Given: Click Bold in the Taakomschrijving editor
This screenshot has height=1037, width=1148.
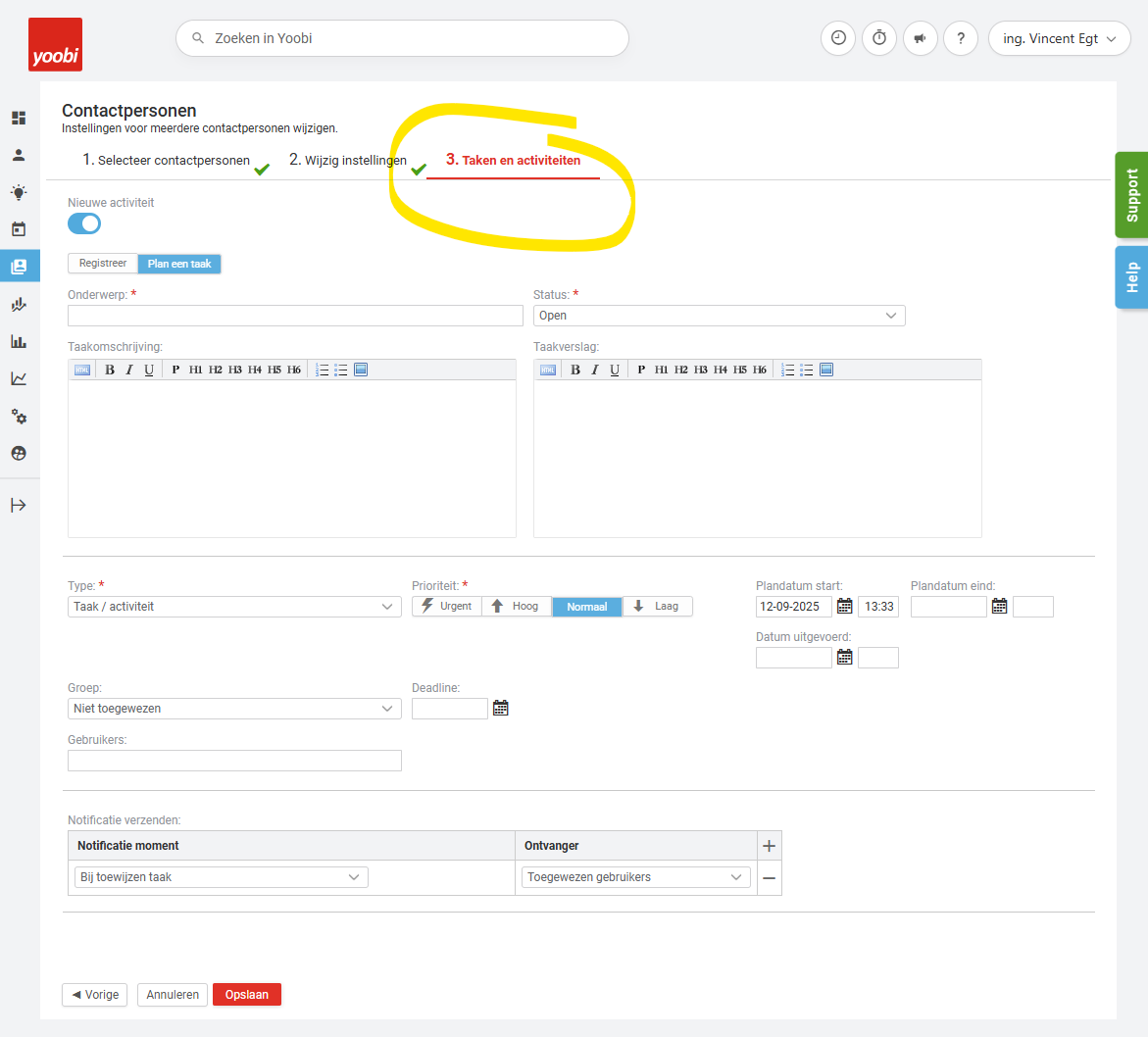Looking at the screenshot, I should click(110, 370).
